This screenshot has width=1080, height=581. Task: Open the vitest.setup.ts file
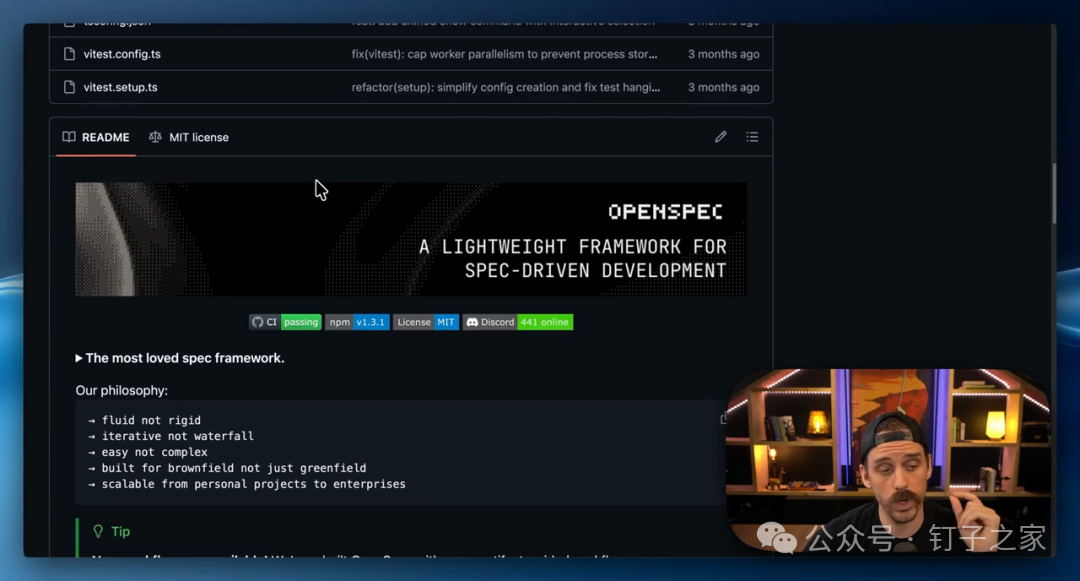click(121, 87)
